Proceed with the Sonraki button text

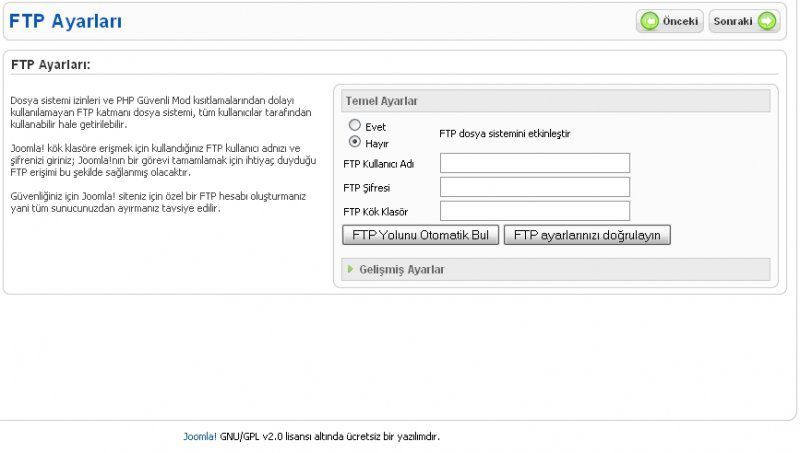(x=732, y=21)
